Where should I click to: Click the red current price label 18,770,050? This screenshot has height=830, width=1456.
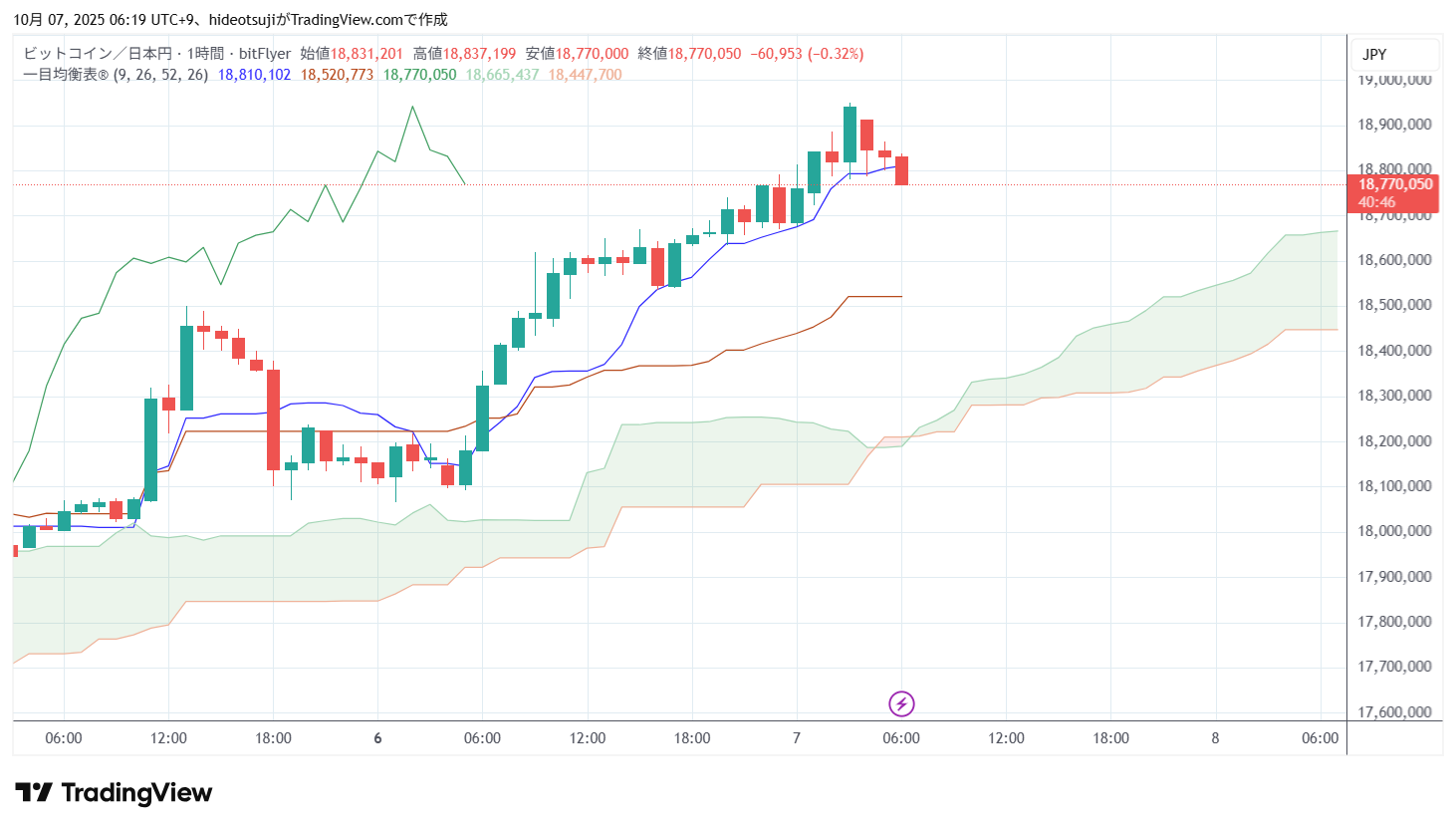point(1394,184)
